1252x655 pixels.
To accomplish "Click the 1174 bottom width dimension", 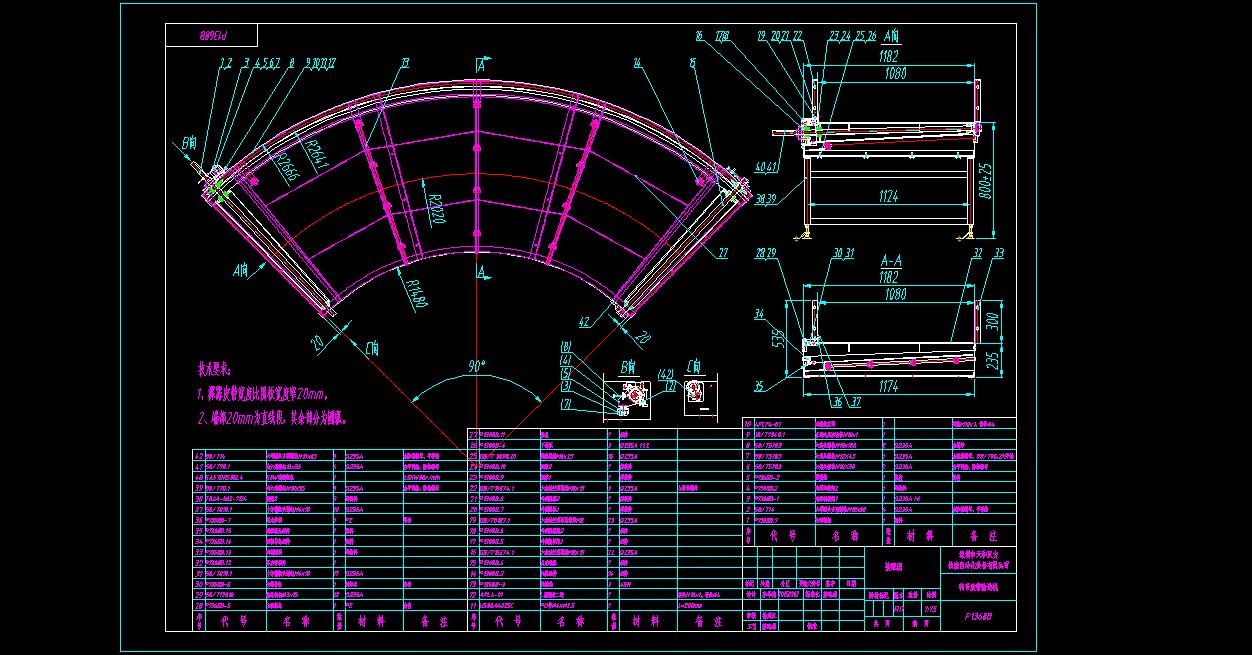I will [887, 385].
